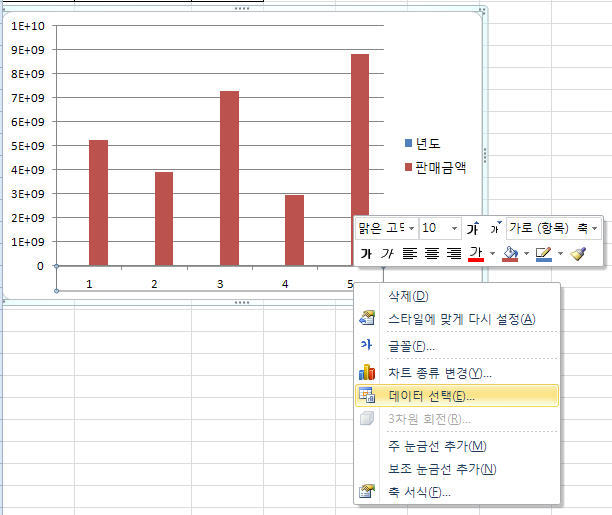Screen dimensions: 612x515
Task: Open the font size 10 dropdown
Action: 454,228
